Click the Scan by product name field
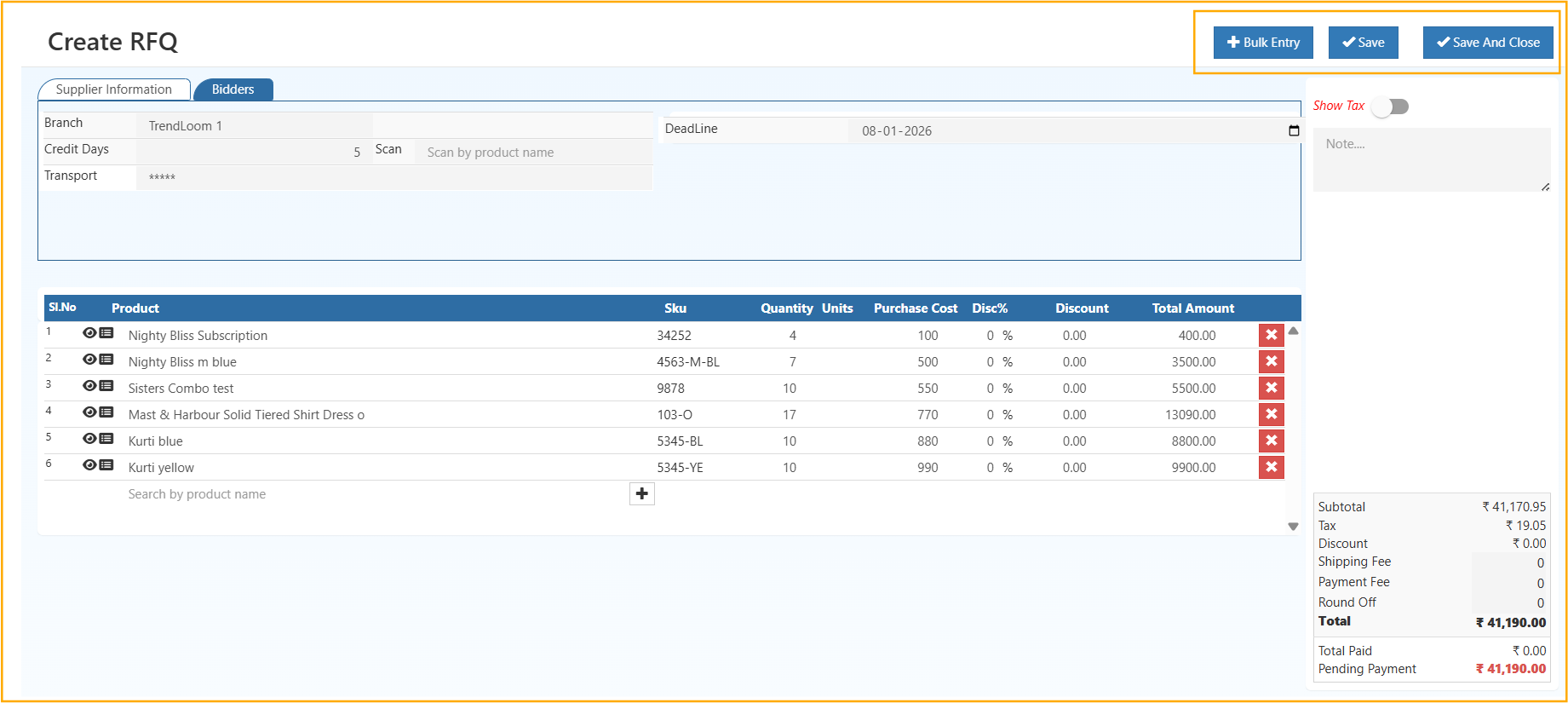This screenshot has height=703, width=1568. [x=533, y=153]
